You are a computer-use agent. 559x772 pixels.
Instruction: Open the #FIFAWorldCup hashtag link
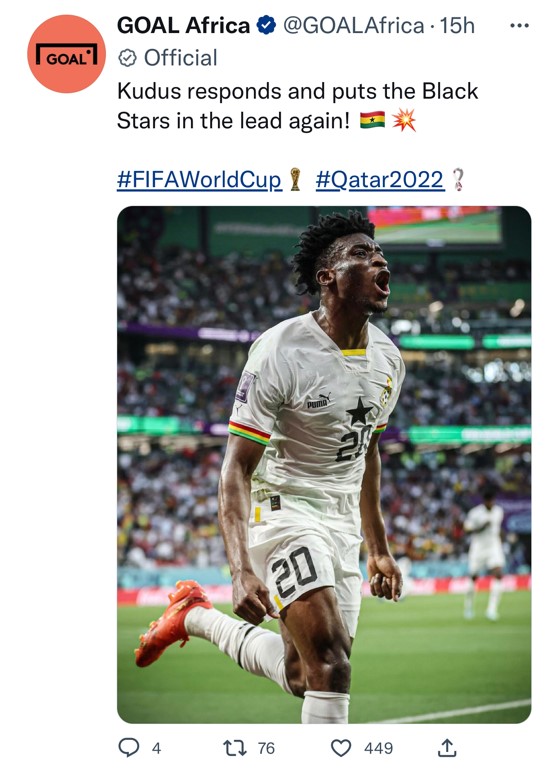[x=199, y=179]
